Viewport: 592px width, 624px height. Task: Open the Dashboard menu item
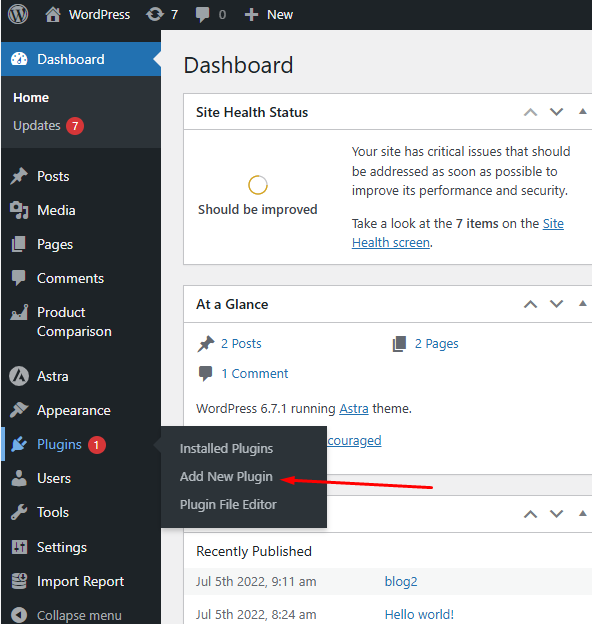pos(81,59)
